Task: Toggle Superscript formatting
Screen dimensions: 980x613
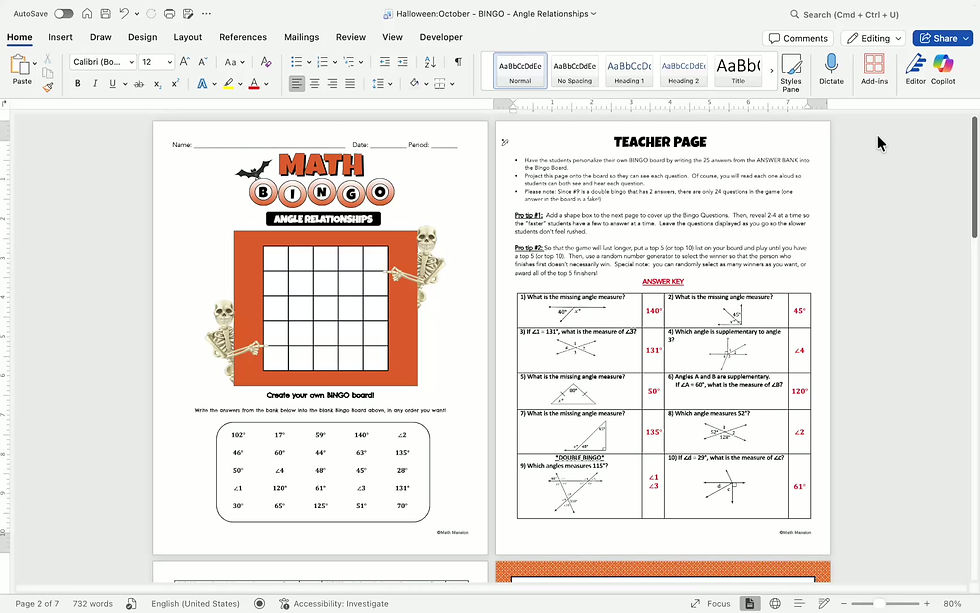Action: 176,83
